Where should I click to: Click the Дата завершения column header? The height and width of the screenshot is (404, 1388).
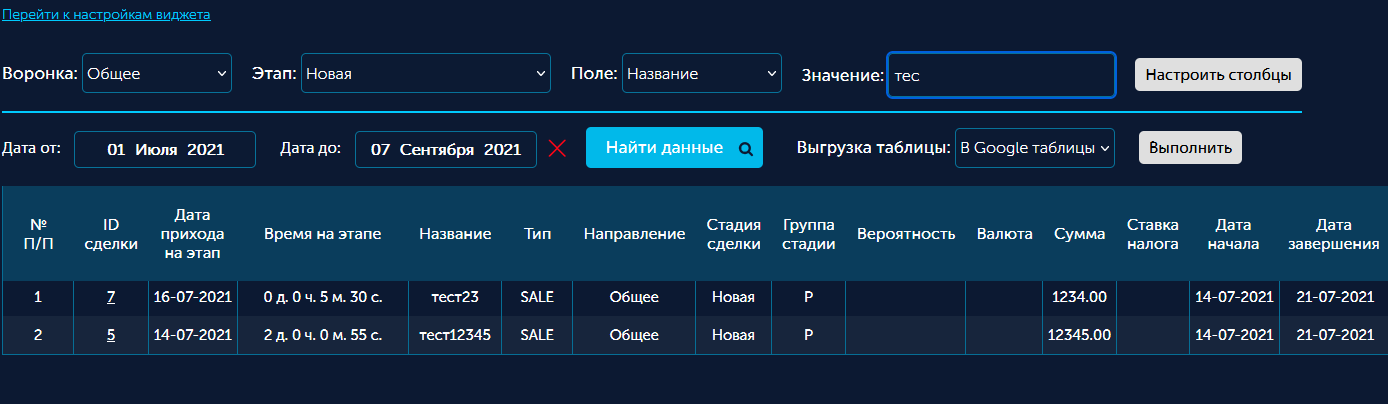1334,234
